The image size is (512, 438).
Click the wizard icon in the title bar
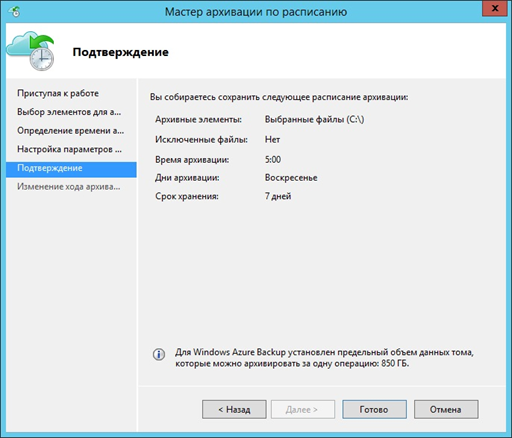pyautogui.click(x=15, y=12)
